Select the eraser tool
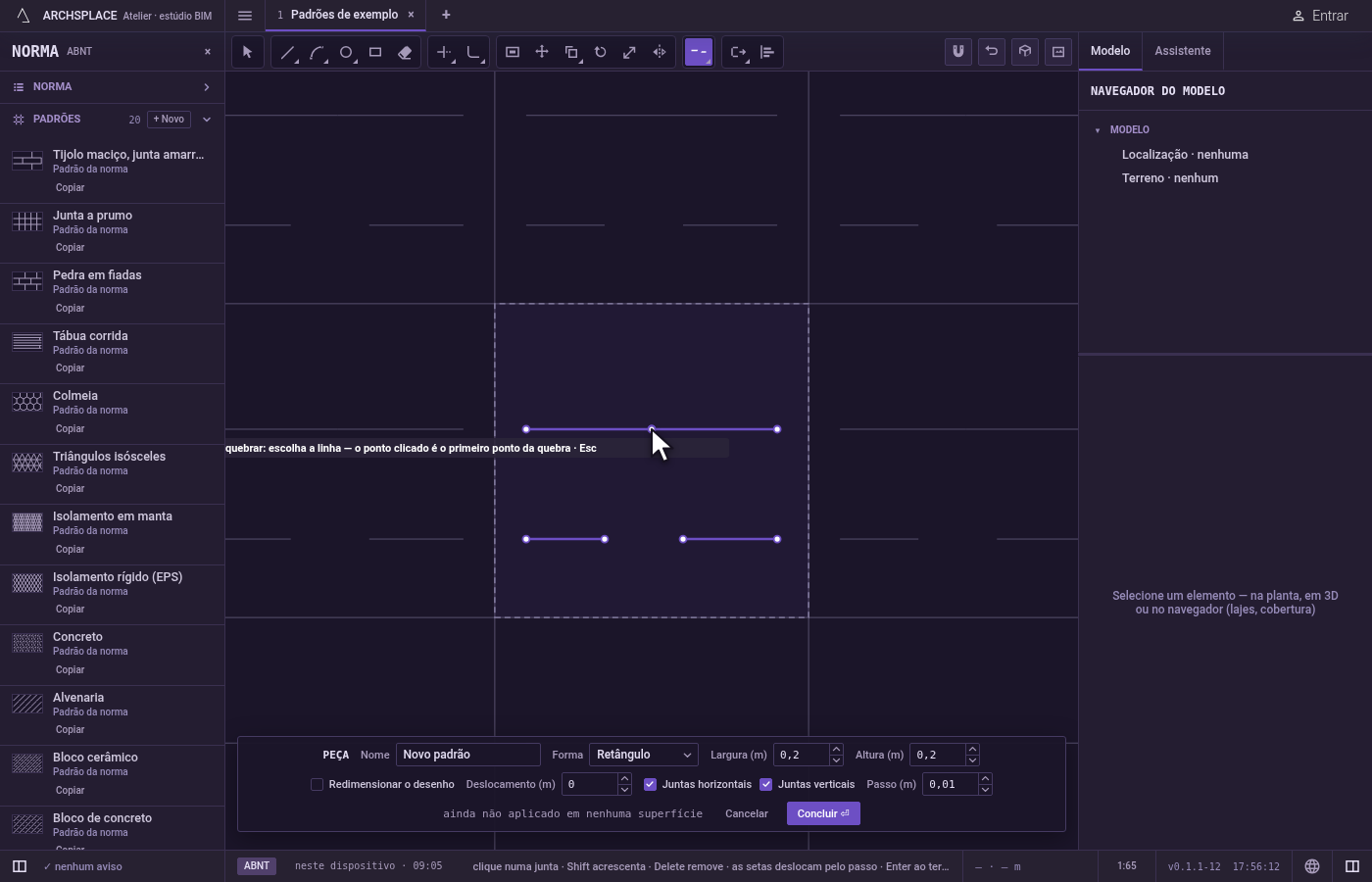The height and width of the screenshot is (882, 1372). pos(405,52)
